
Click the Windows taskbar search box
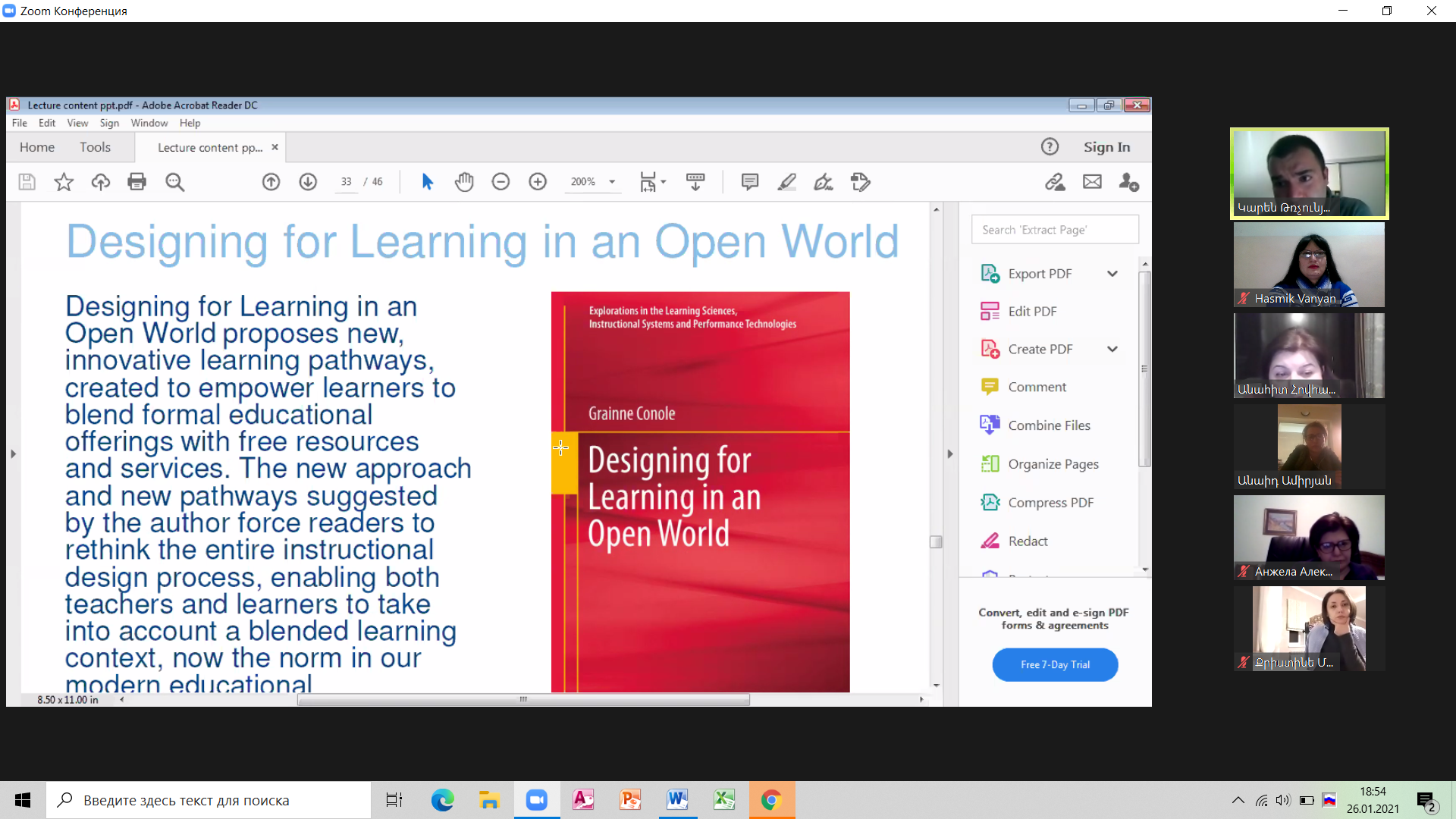point(209,800)
